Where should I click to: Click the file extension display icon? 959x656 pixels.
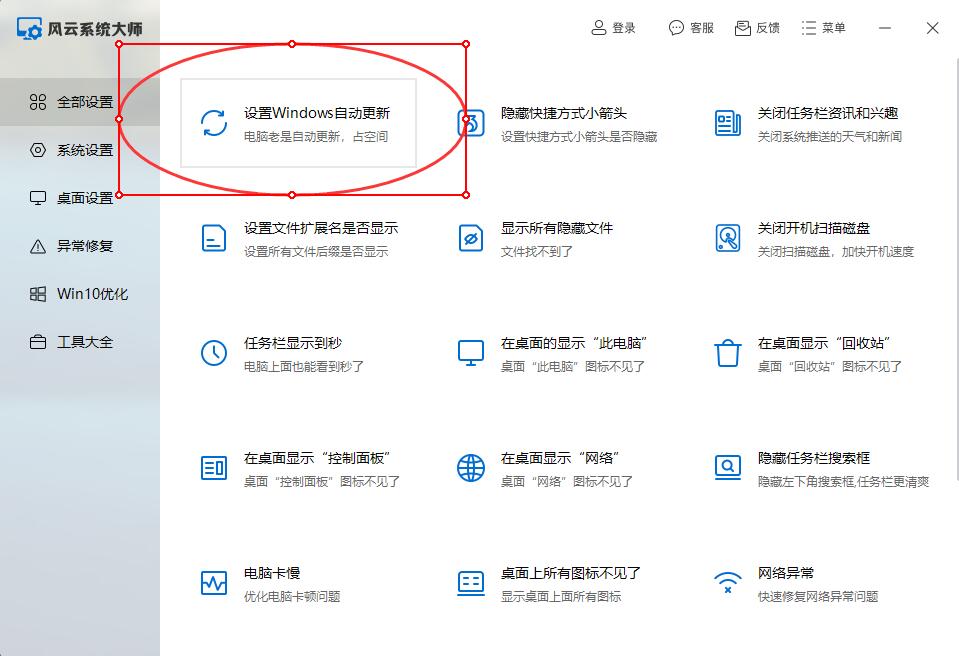pos(214,238)
